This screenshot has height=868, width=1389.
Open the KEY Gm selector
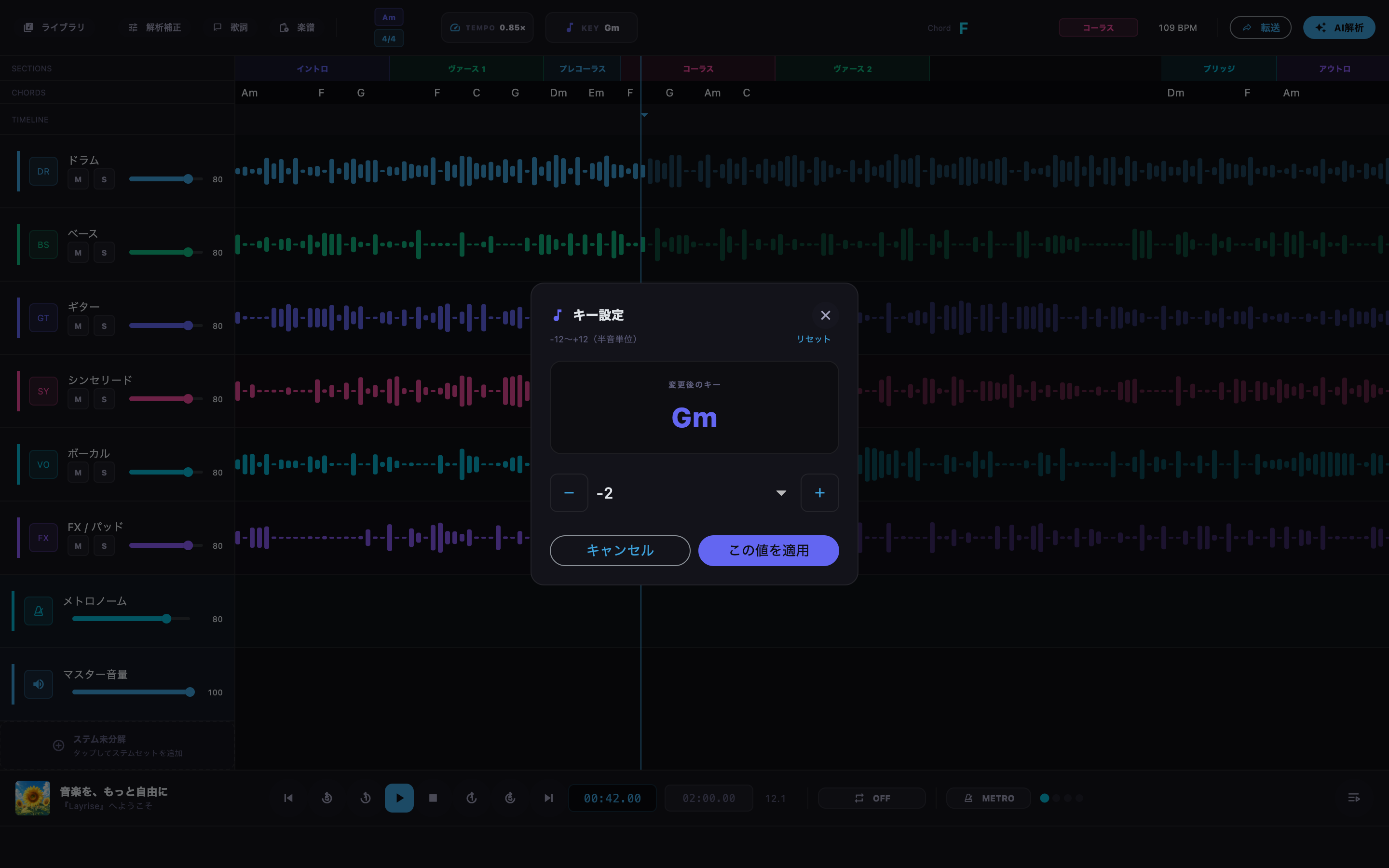(591, 27)
